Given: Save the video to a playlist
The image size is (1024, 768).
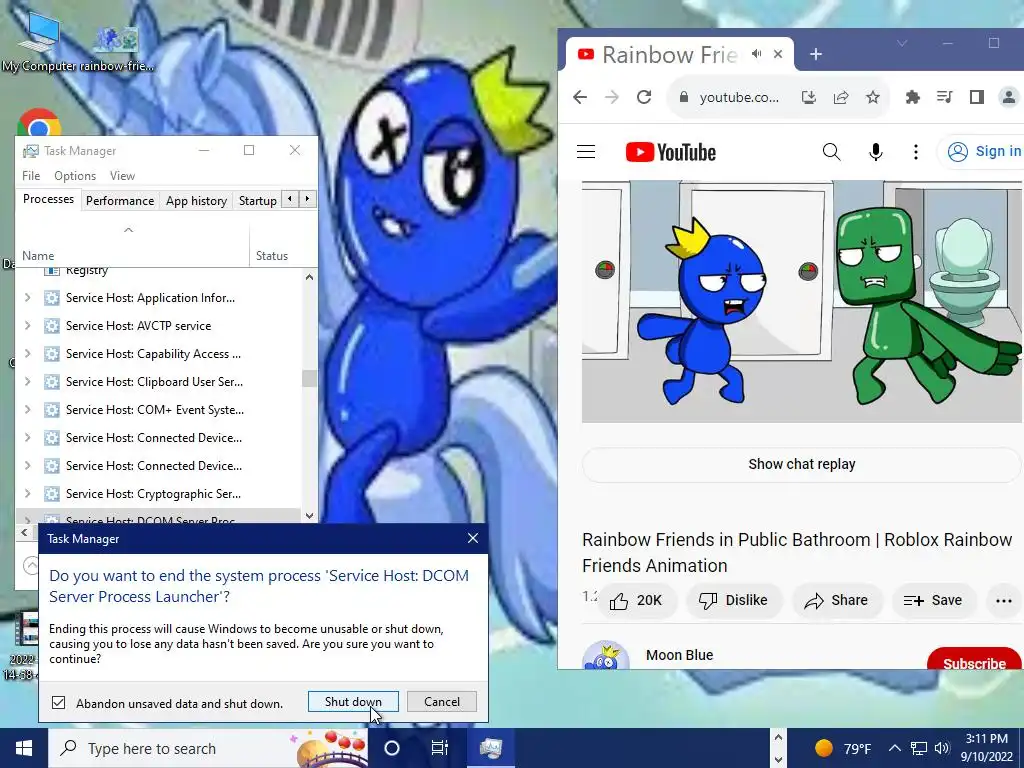Looking at the screenshot, I should (x=933, y=601).
